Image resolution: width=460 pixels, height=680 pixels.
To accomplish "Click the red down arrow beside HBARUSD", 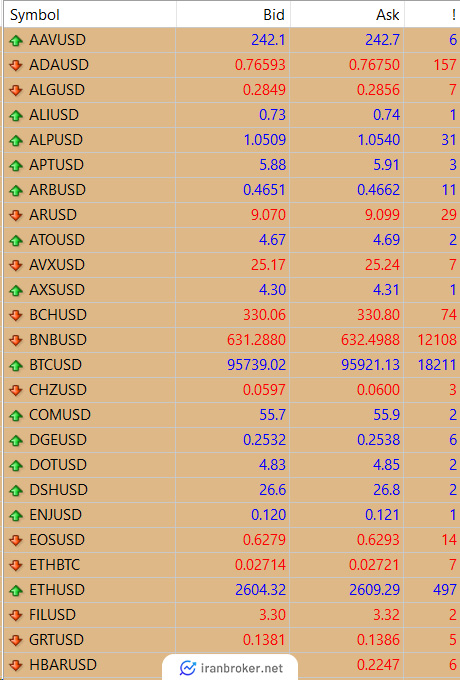I will tap(16, 665).
